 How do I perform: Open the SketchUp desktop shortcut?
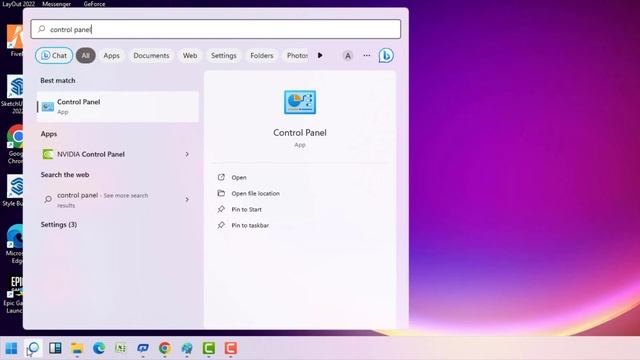[x=15, y=94]
